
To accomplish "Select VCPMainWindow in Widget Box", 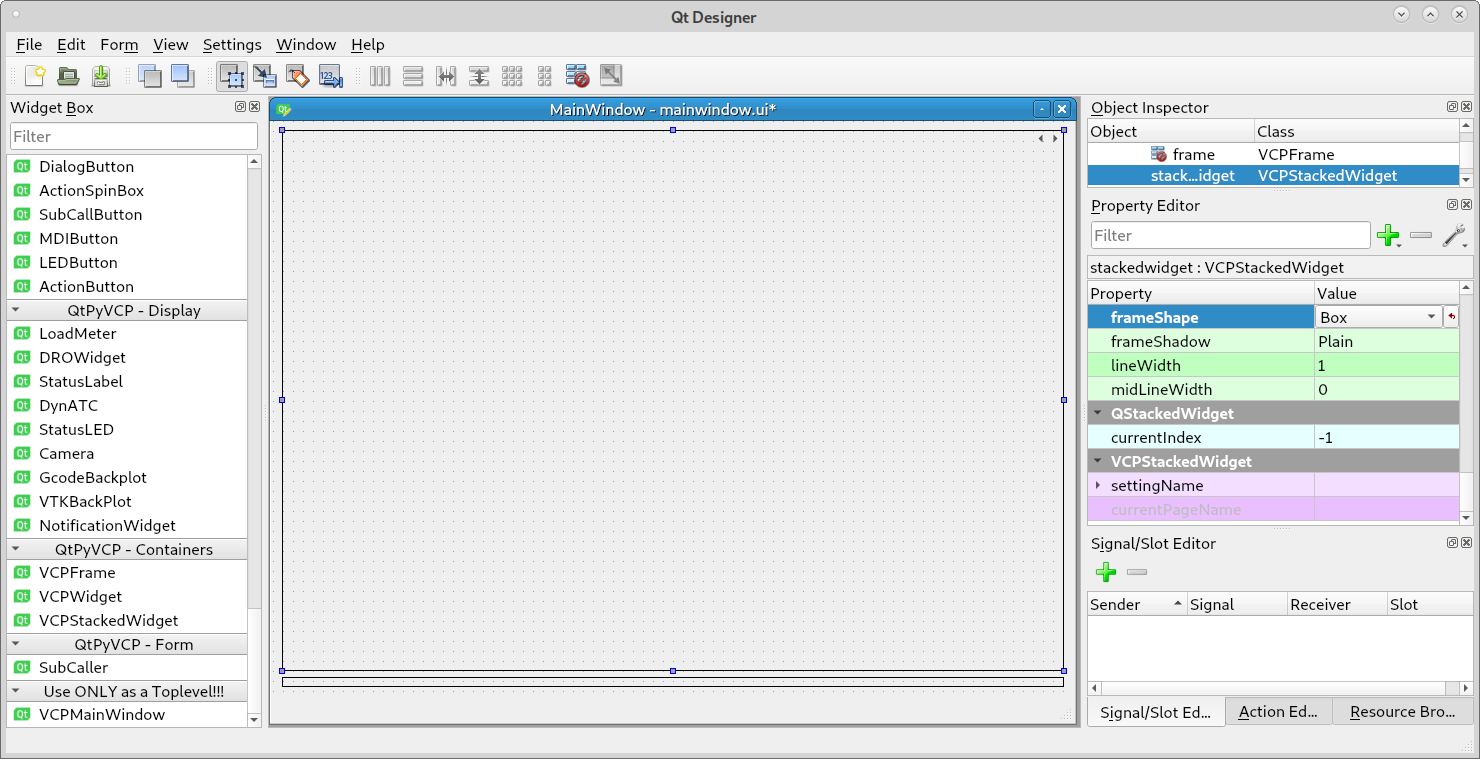I will (127, 714).
